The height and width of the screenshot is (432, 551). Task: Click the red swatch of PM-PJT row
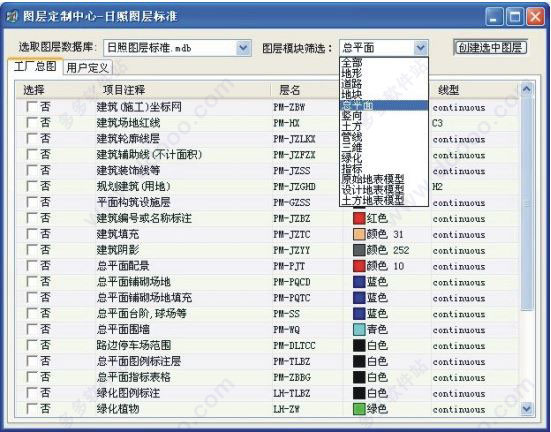point(359,266)
